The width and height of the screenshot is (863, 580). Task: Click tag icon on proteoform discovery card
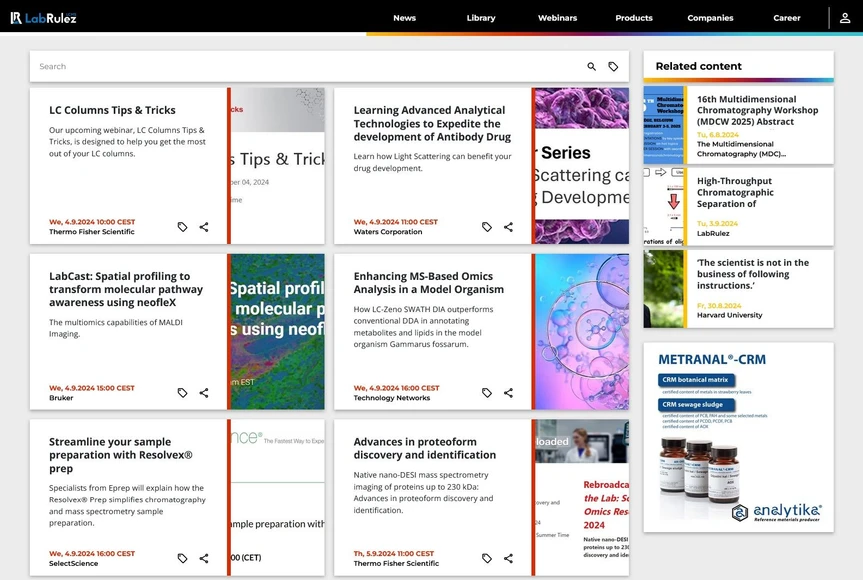tap(487, 558)
